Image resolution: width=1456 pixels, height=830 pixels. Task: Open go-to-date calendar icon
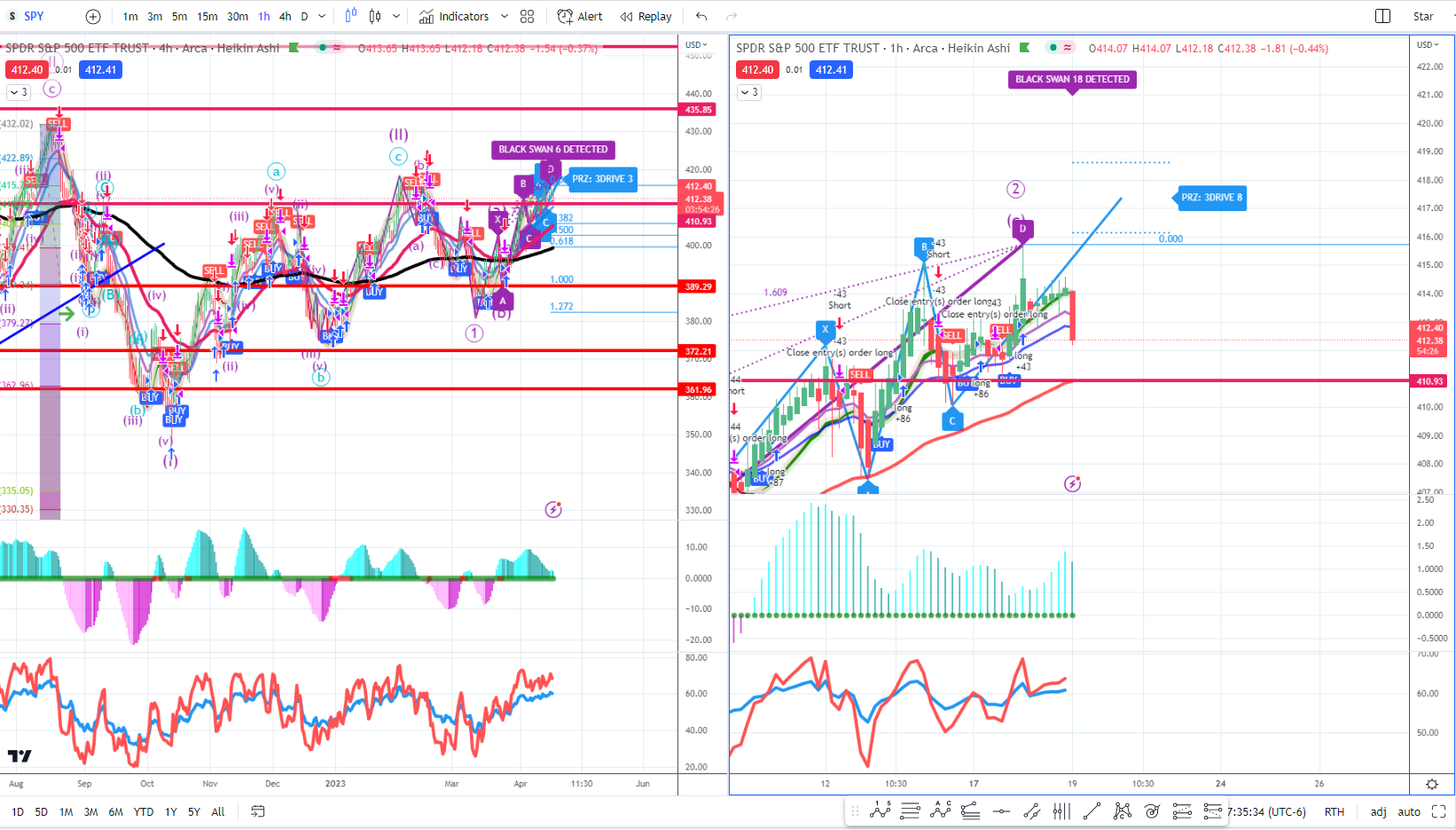point(258,811)
